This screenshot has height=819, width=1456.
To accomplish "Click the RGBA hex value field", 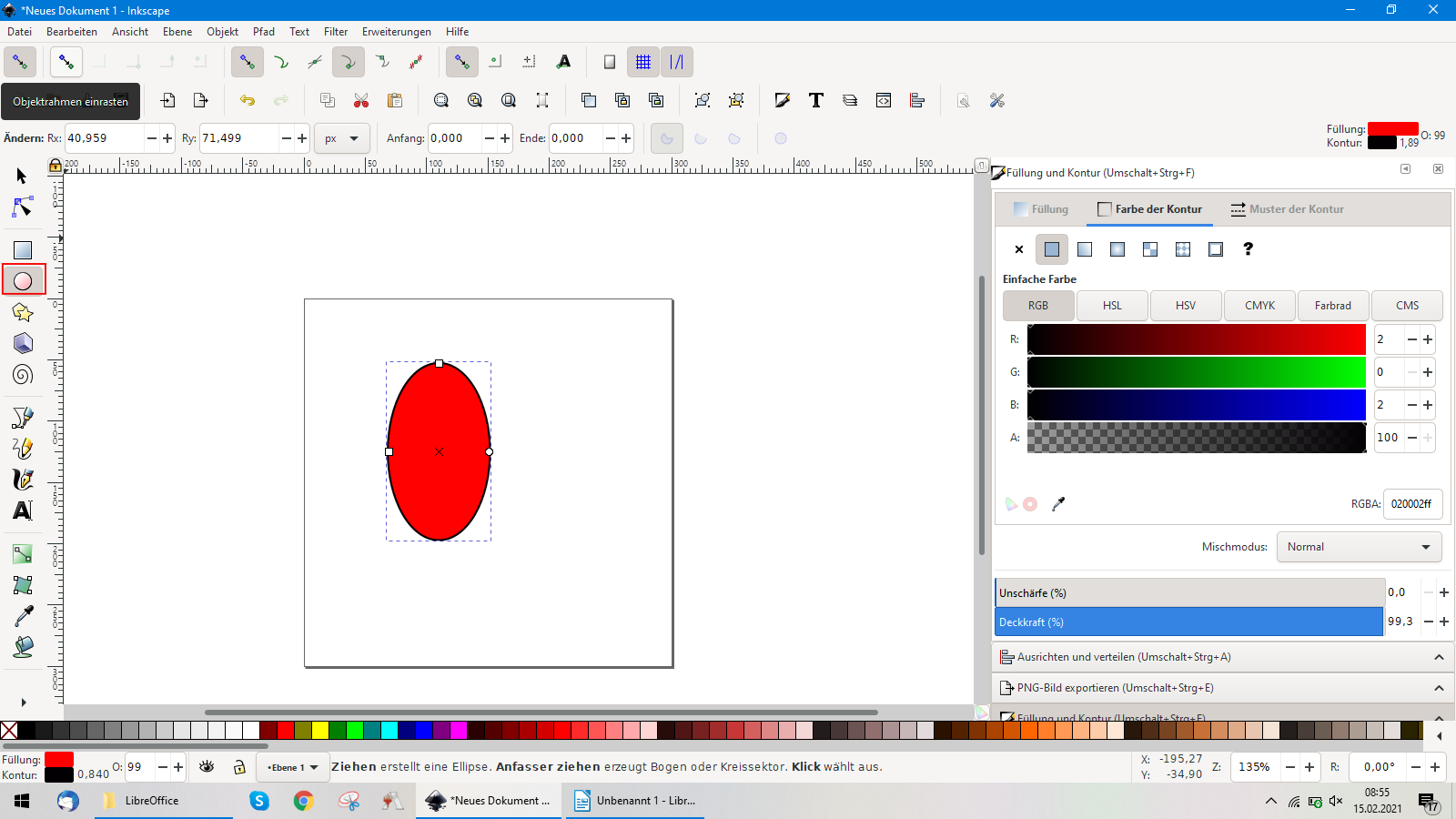I will click(1411, 504).
